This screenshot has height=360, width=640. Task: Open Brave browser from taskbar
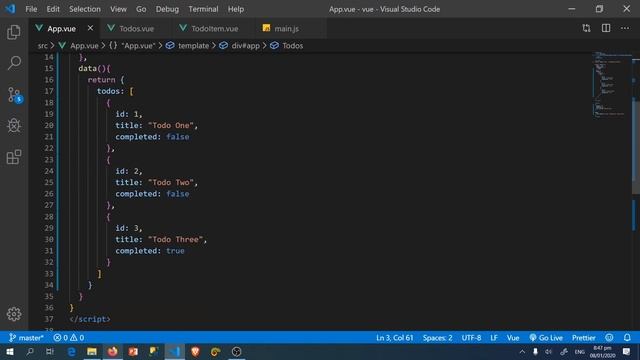pos(195,351)
